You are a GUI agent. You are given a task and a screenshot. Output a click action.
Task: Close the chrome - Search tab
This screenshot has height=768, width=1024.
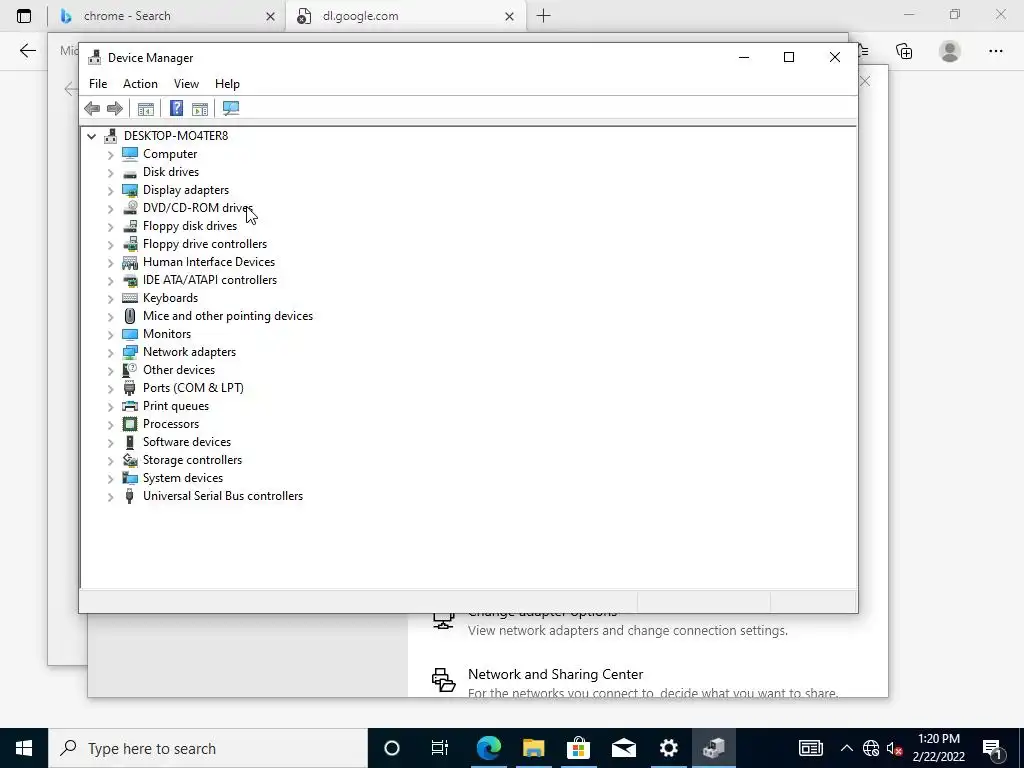click(270, 16)
